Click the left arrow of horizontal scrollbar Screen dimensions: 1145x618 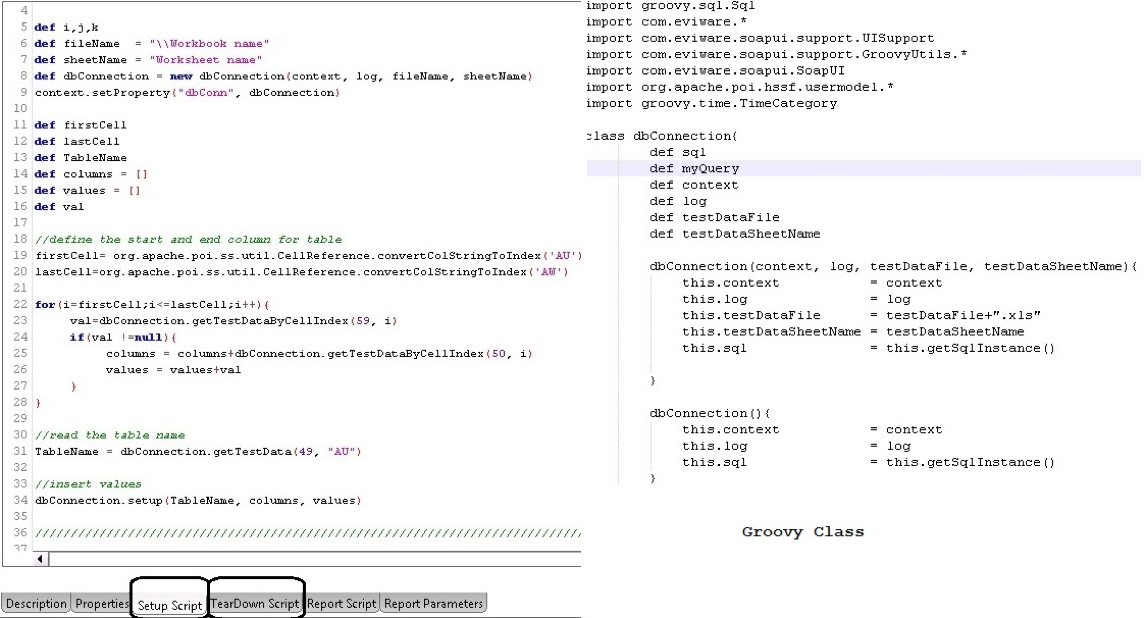point(41,559)
